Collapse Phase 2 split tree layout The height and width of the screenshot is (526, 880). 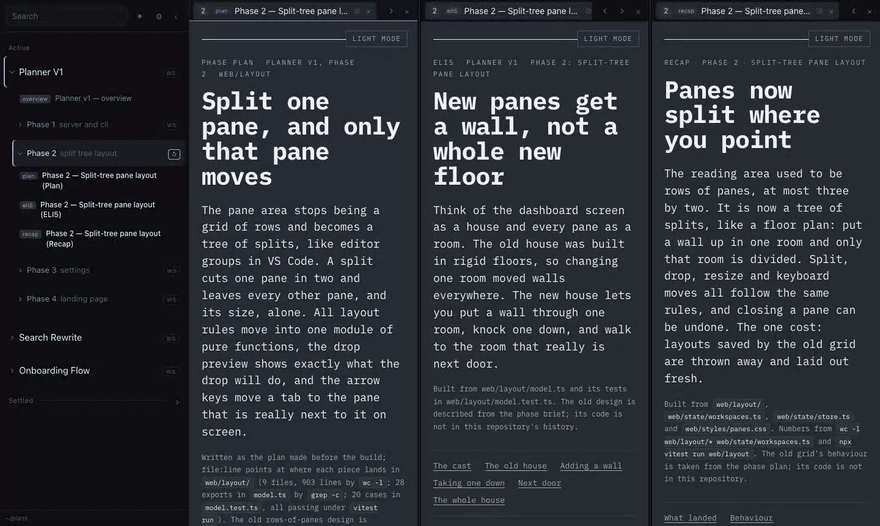20,153
